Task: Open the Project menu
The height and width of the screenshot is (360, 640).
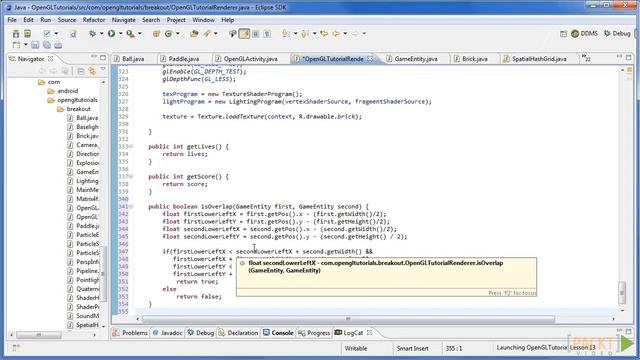Action: point(176,20)
